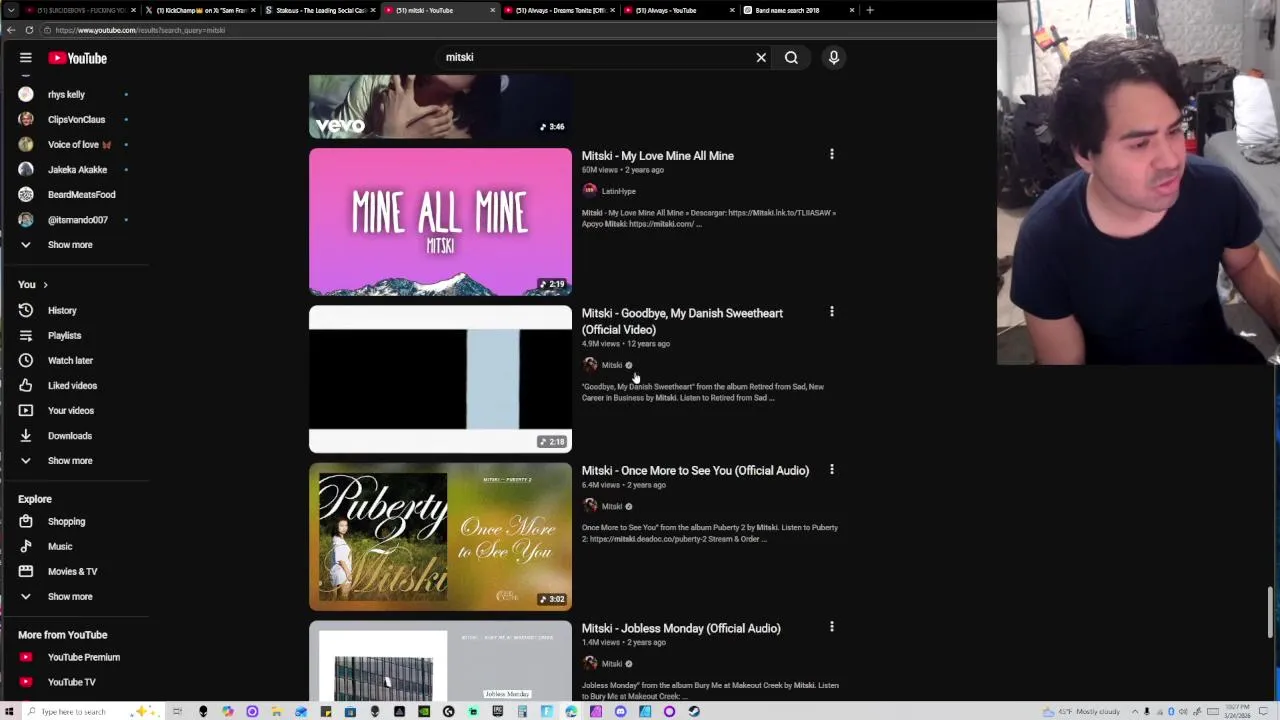Open Windows Start menu

click(x=9, y=711)
